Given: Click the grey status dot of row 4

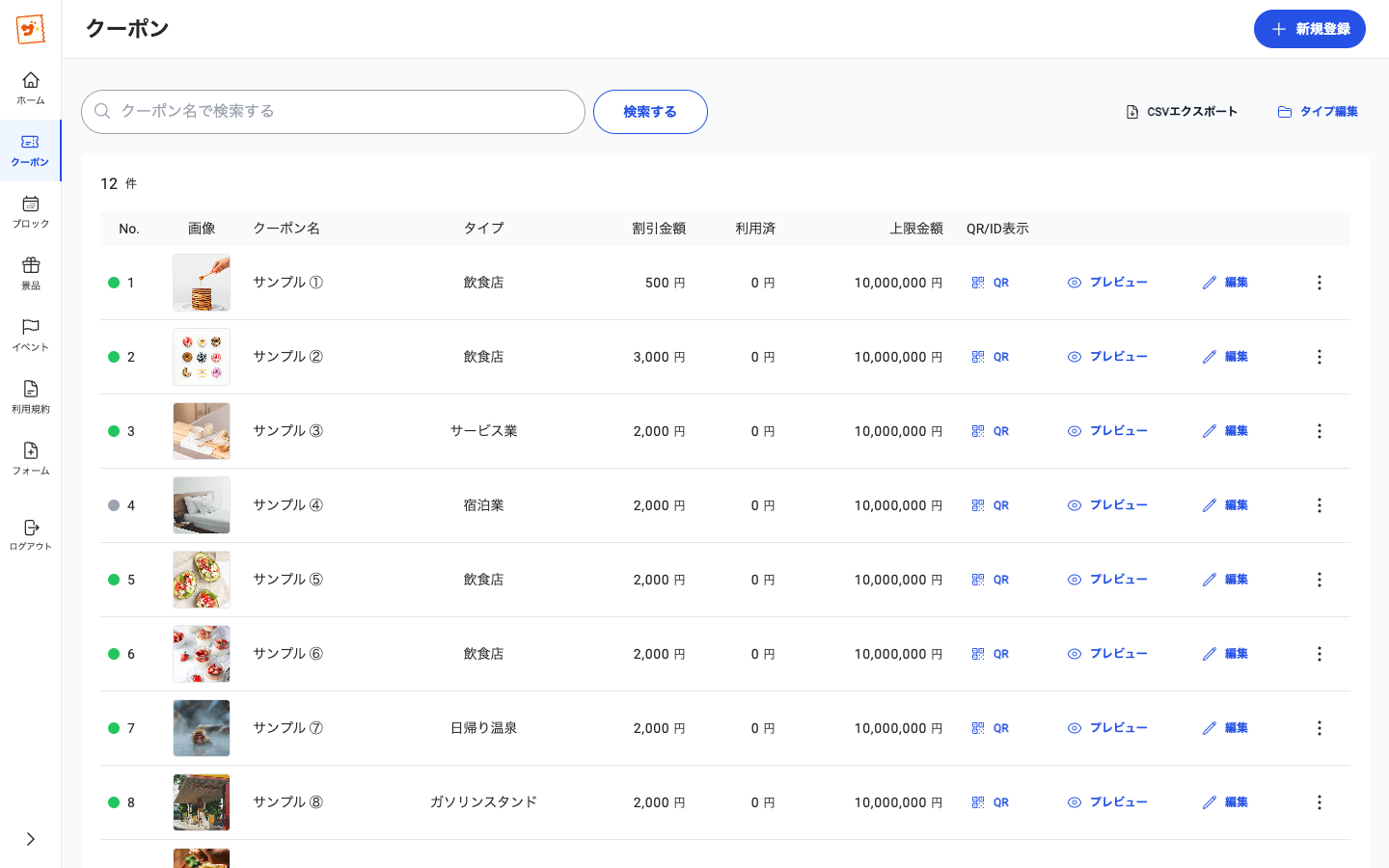Looking at the screenshot, I should 114,505.
